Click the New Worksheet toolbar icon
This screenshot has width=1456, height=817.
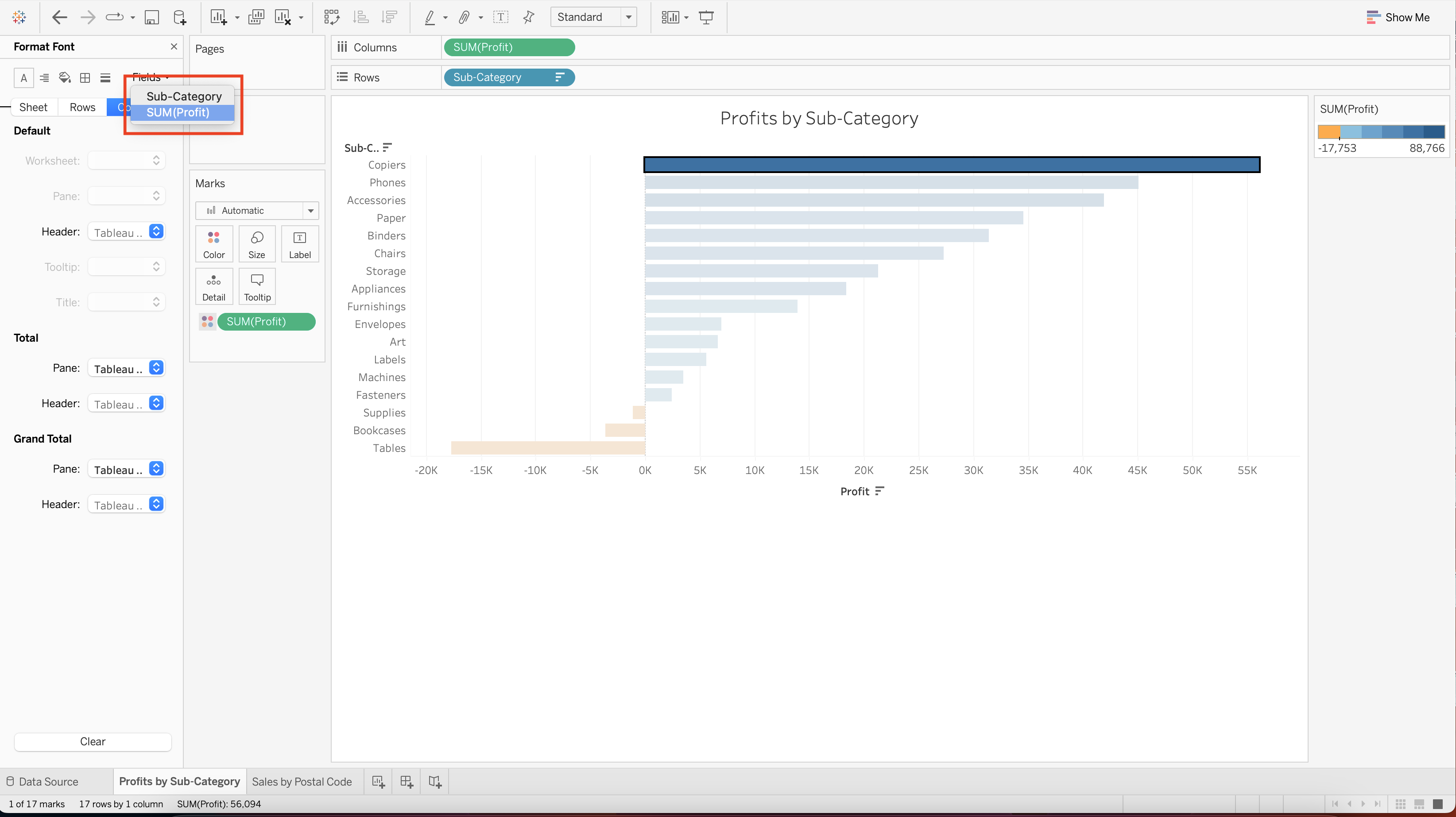click(218, 18)
